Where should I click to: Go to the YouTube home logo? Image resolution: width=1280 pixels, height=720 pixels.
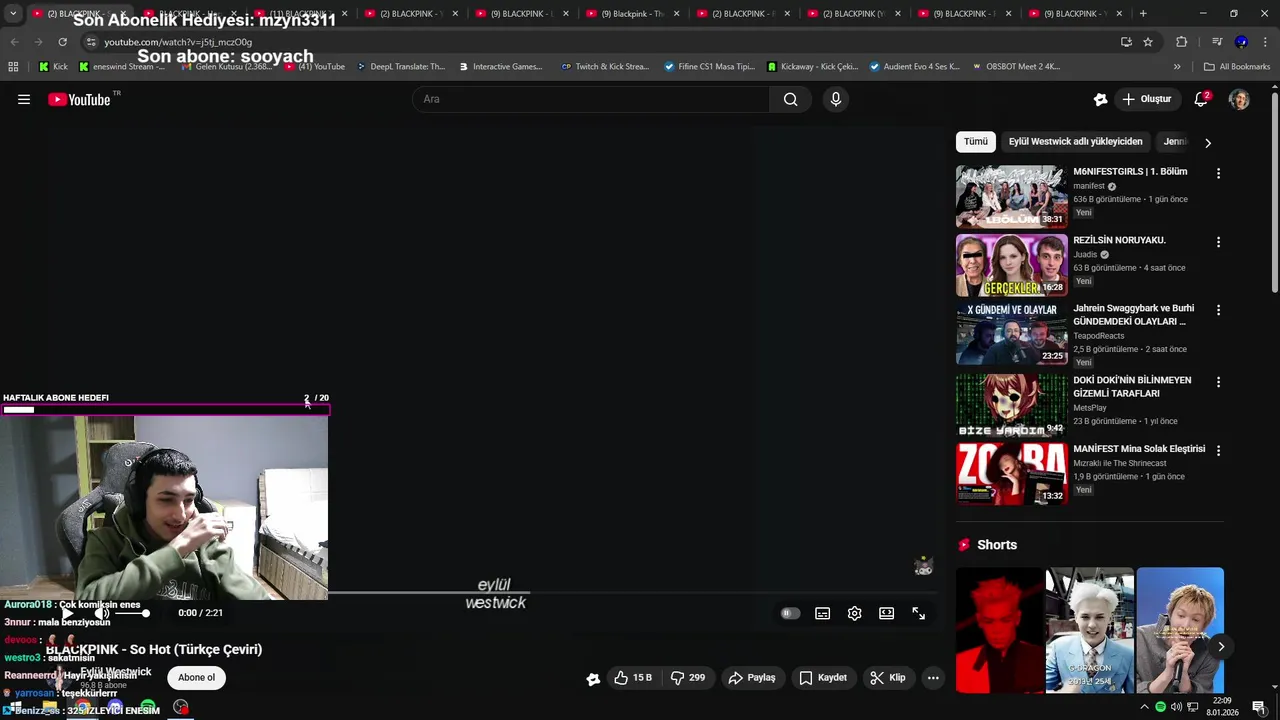coord(79,99)
